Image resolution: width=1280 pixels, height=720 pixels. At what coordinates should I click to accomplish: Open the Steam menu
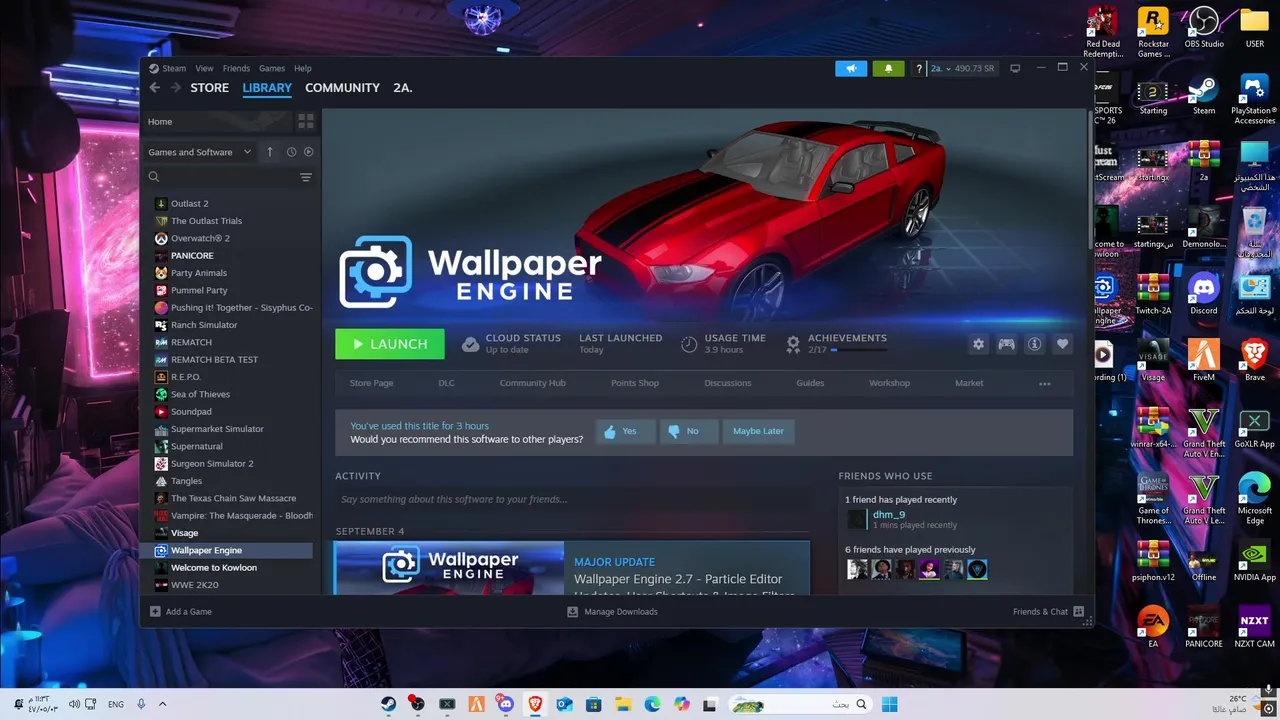point(174,68)
